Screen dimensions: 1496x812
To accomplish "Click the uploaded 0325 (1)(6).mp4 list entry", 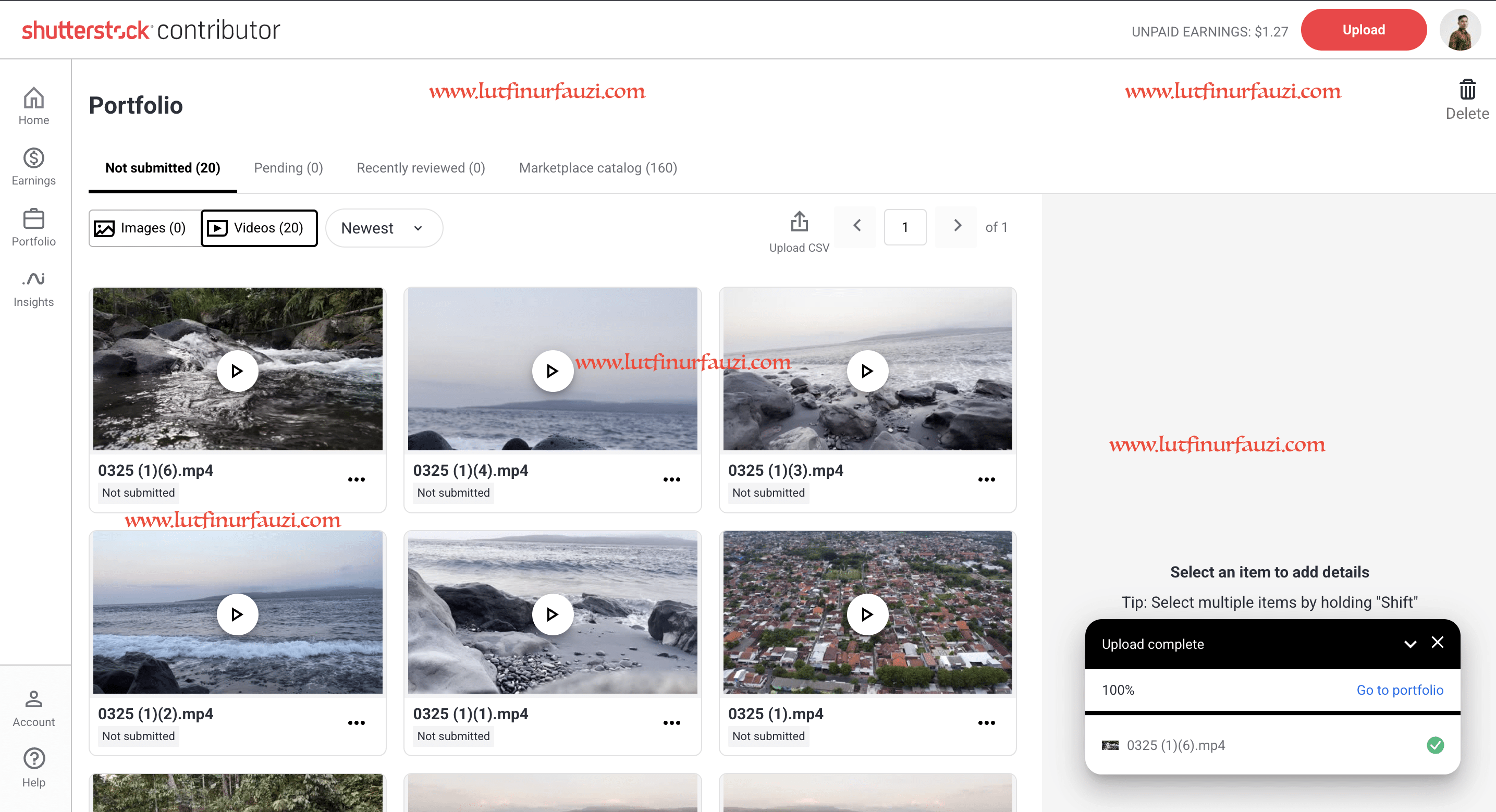I will (1272, 745).
